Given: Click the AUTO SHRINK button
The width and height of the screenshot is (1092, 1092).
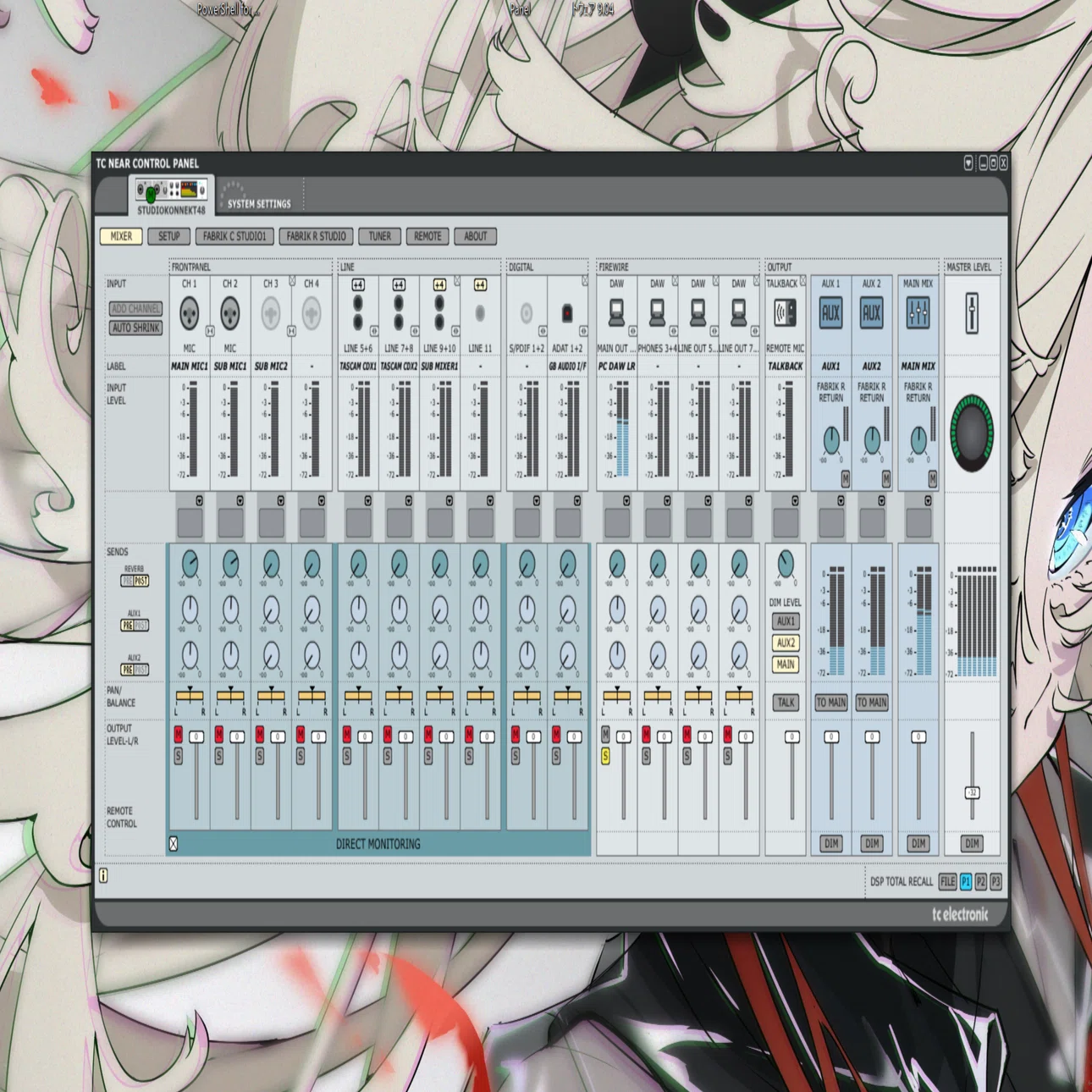Looking at the screenshot, I should click(135, 328).
